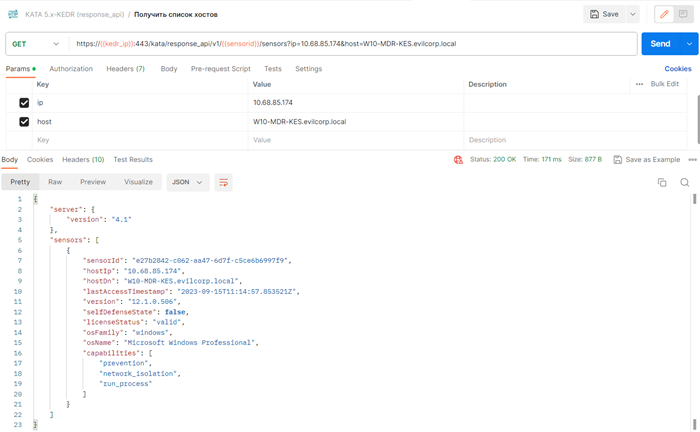Switch response view to Raw
The image size is (700, 432).
[55, 182]
